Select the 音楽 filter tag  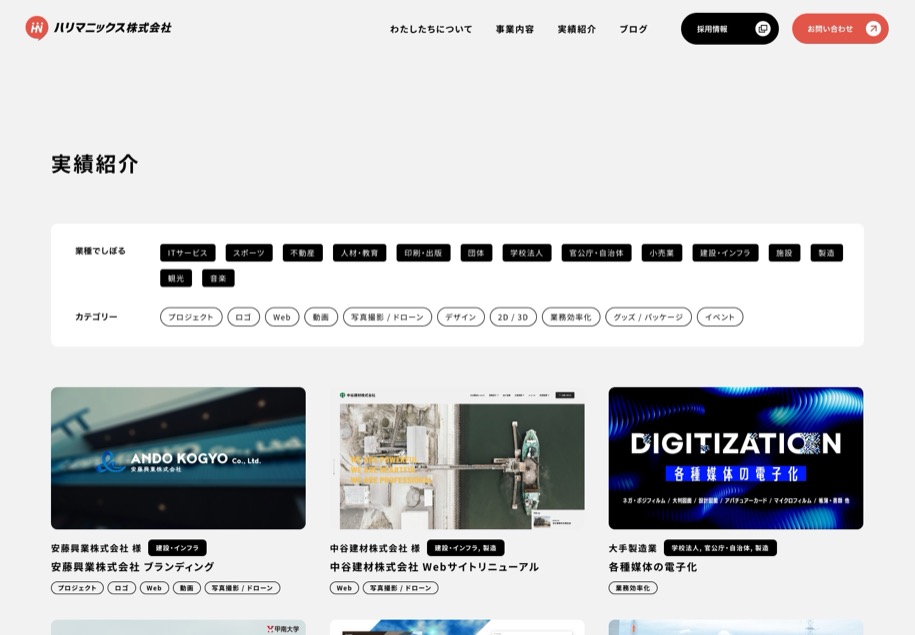[x=218, y=278]
